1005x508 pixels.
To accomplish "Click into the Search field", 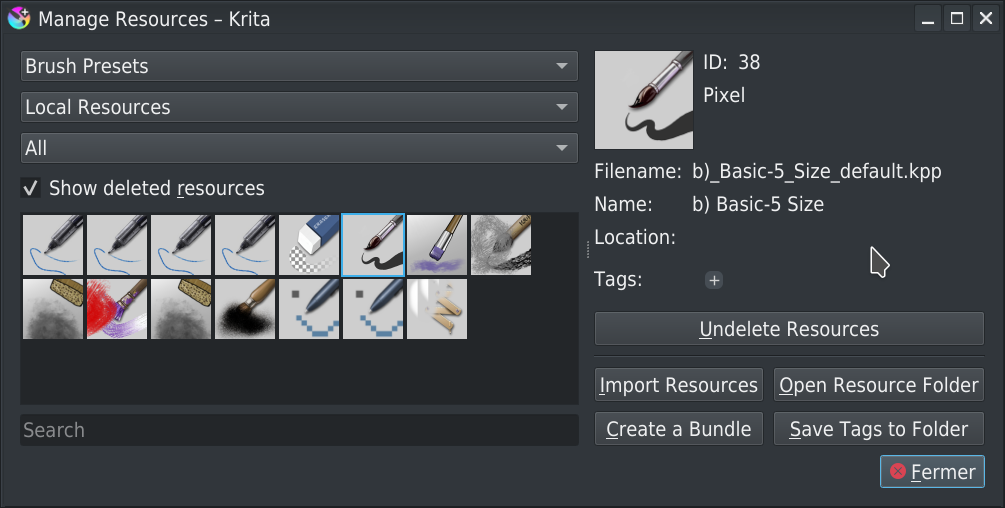I will [x=299, y=430].
